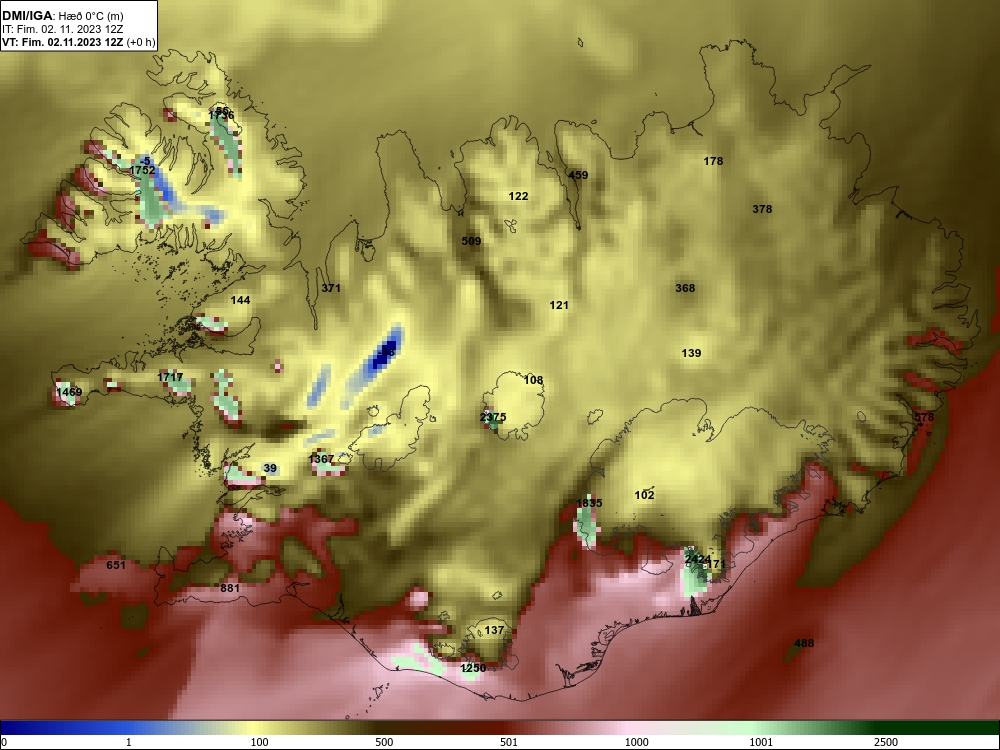Image resolution: width=1000 pixels, height=750 pixels.
Task: Select the 102 map value
Action: tap(645, 495)
